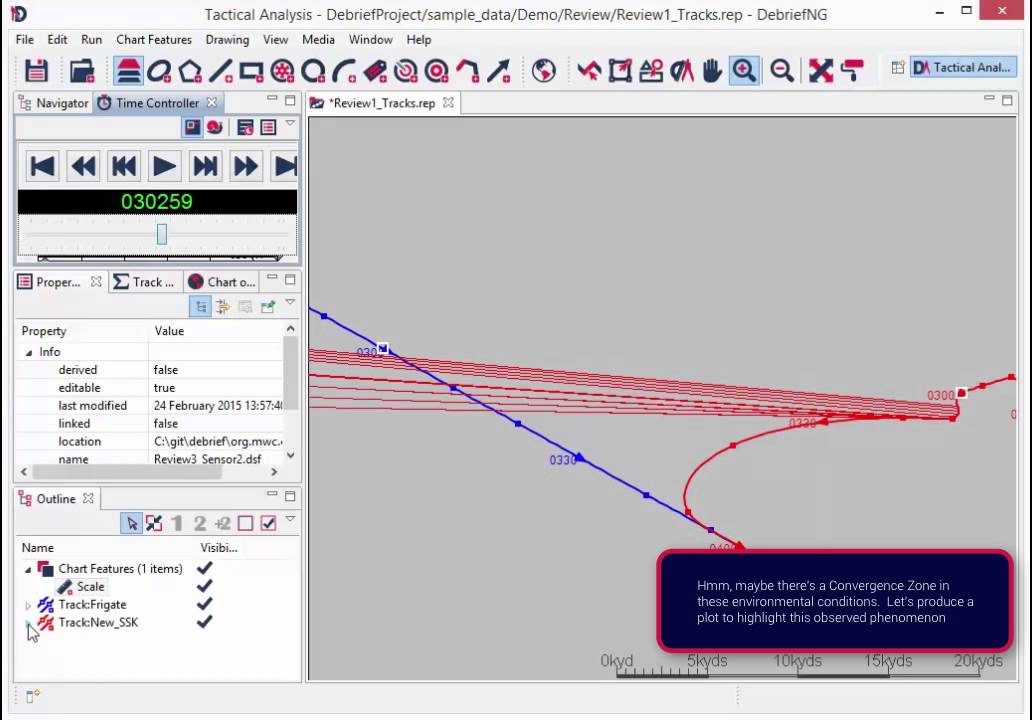Collapse the Info property group
The width and height of the screenshot is (1032, 720).
point(28,353)
